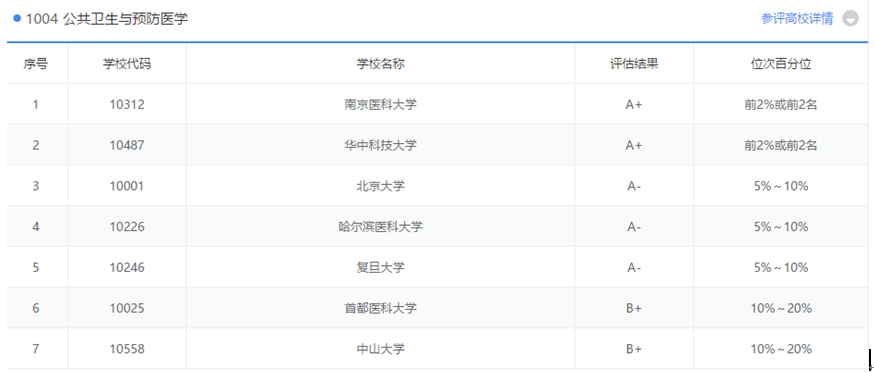The height and width of the screenshot is (373, 874).
Task: Click school code 10487
Action: [127, 145]
